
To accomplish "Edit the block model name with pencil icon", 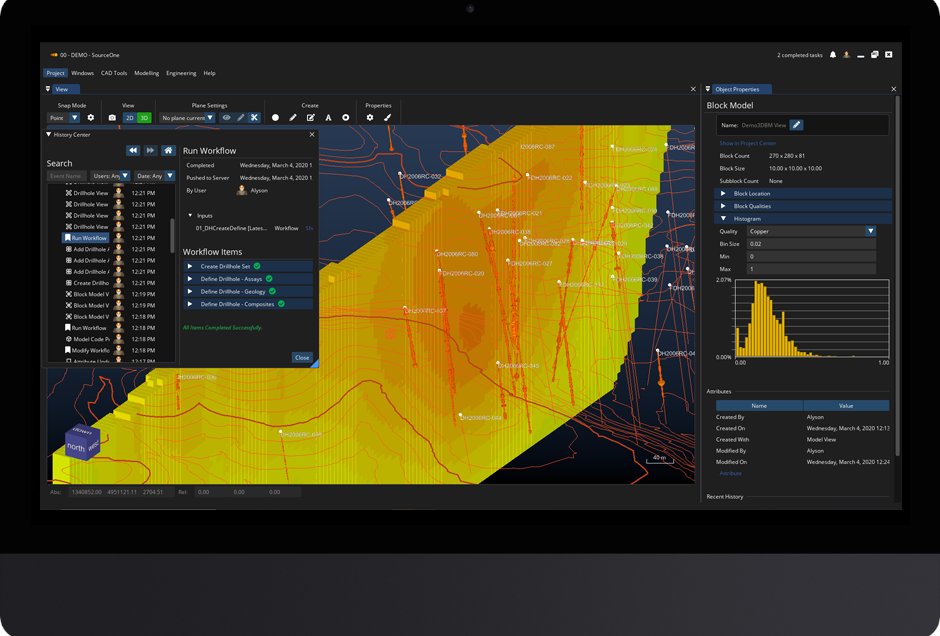I will [x=796, y=125].
